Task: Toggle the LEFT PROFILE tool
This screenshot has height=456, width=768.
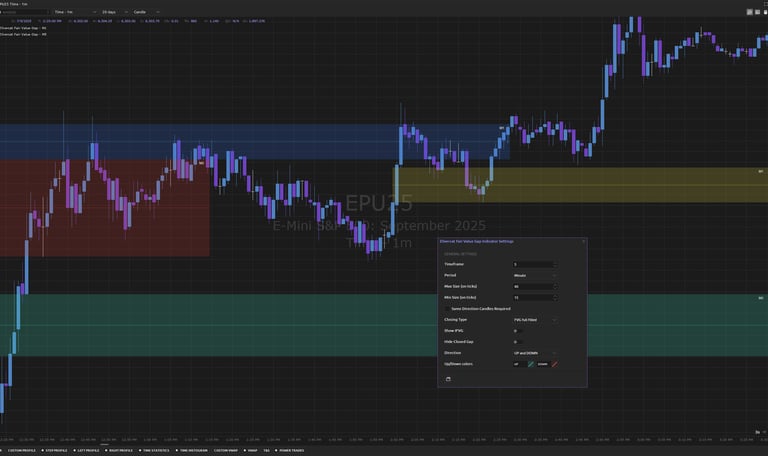Action: pos(87,451)
